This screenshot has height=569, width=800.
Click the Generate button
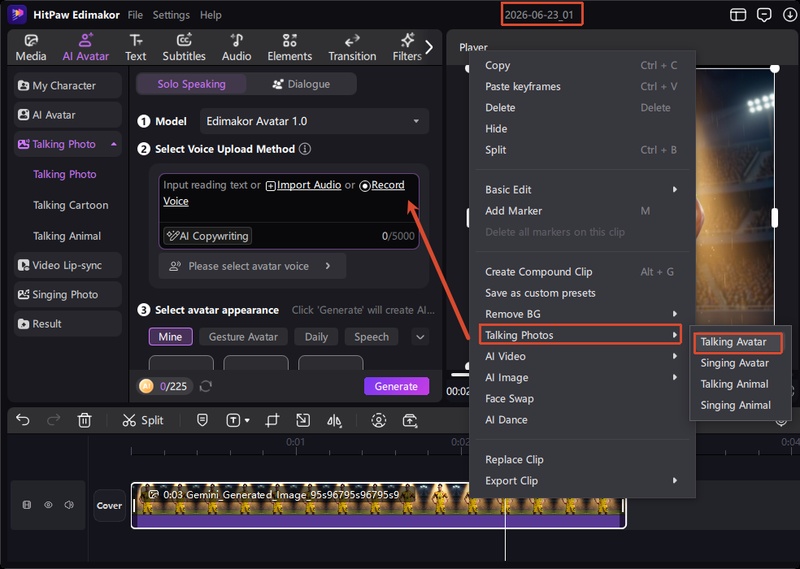(396, 386)
